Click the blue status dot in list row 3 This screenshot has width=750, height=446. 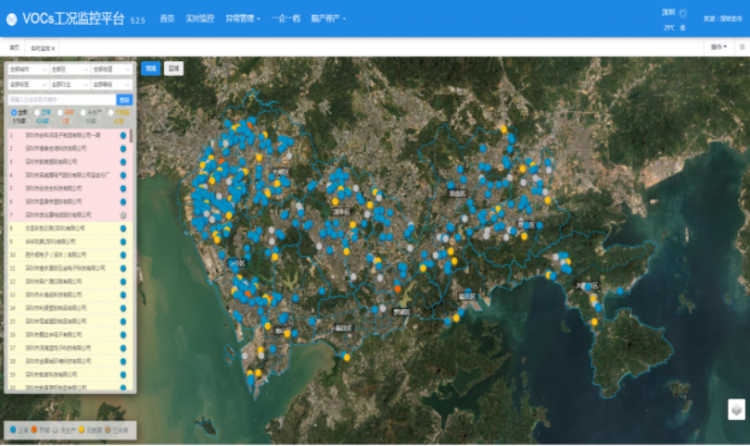click(123, 162)
